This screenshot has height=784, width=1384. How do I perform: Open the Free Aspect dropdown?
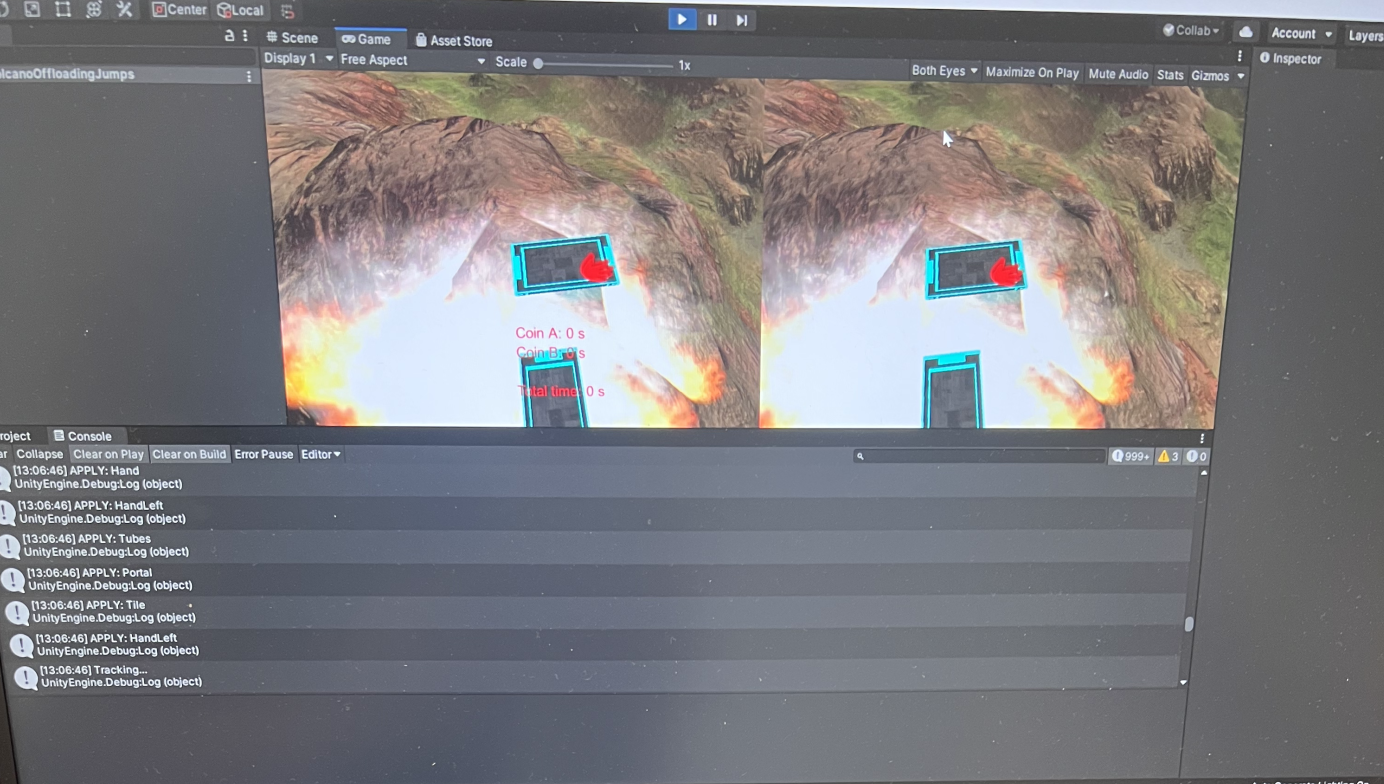412,60
